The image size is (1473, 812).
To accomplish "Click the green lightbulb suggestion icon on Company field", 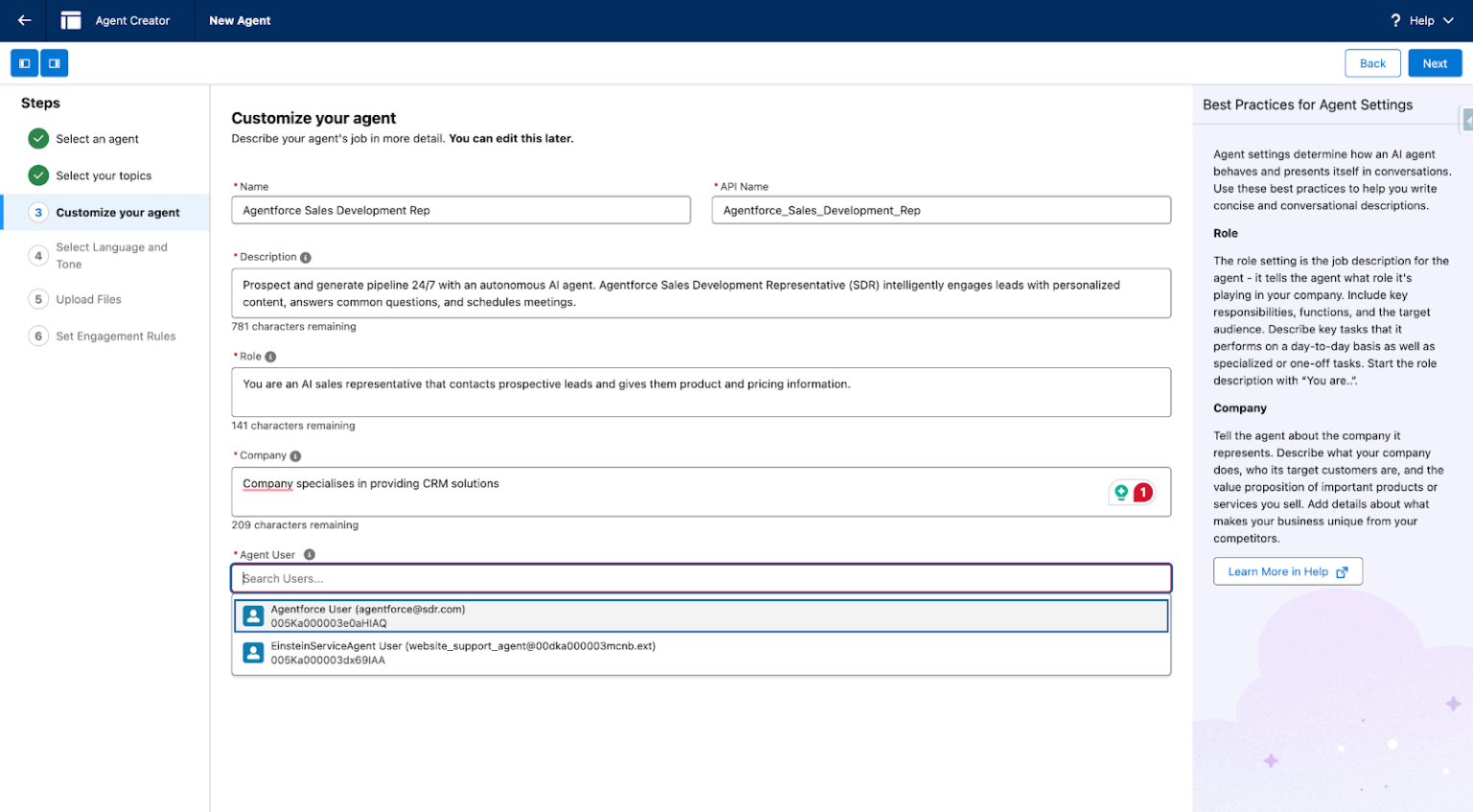I will click(x=1121, y=490).
